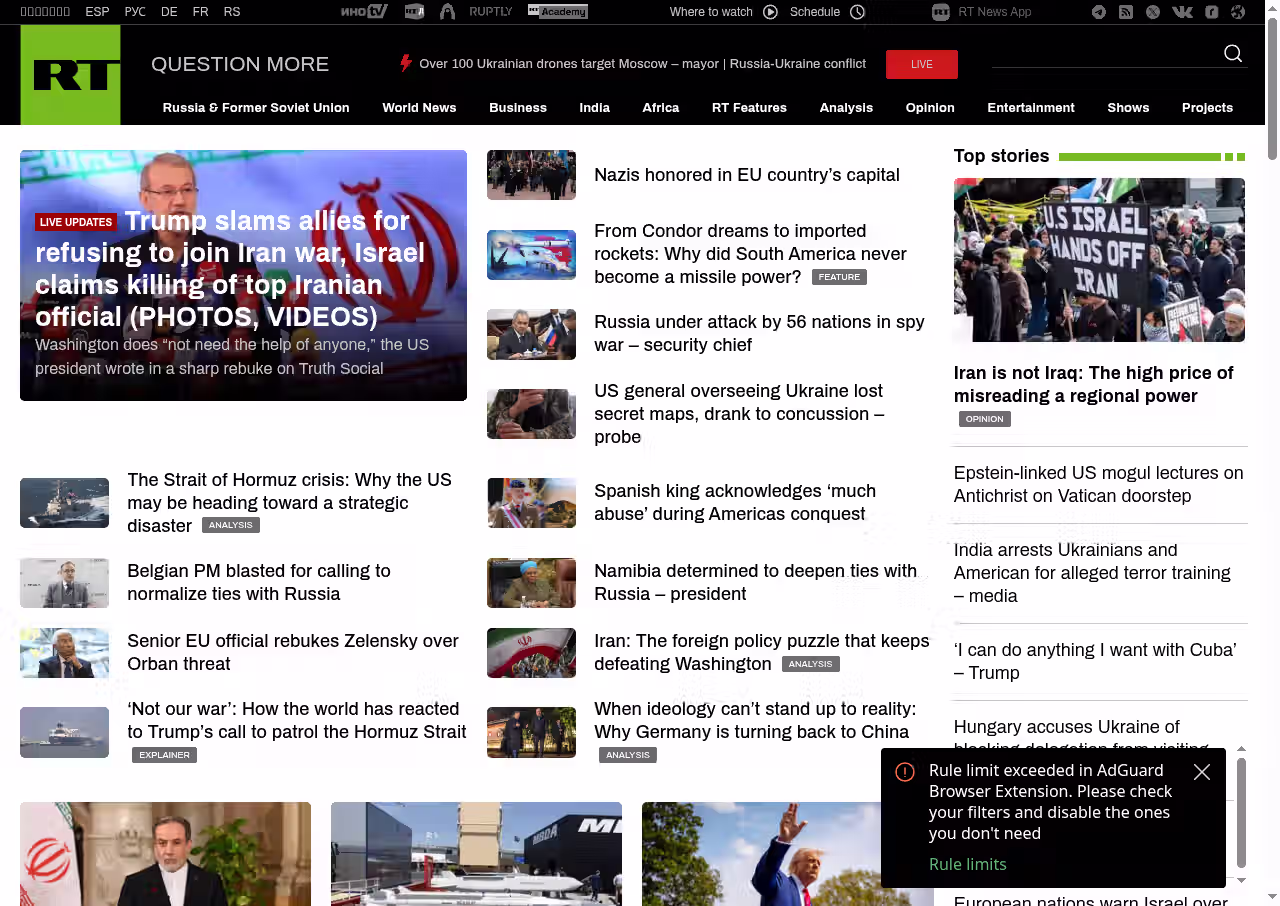Click the notification scrollbar down arrow
The height and width of the screenshot is (906, 1280).
point(1242,880)
